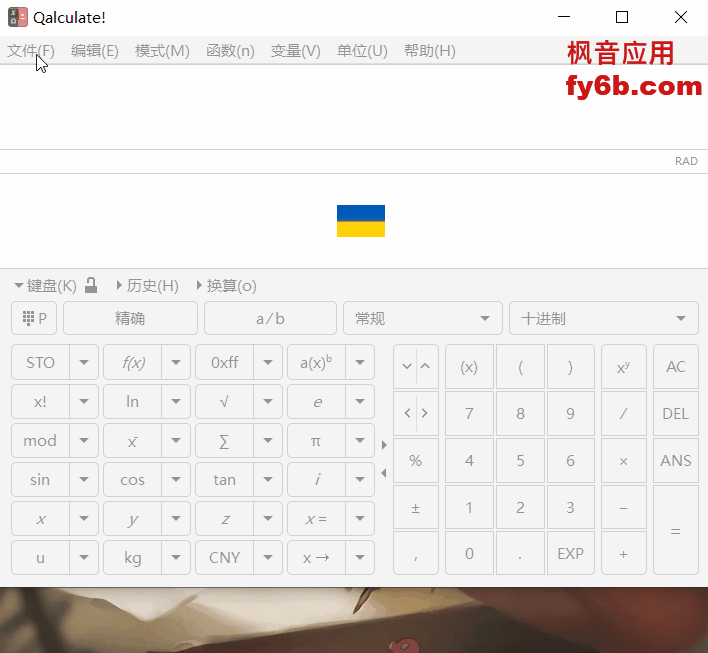This screenshot has width=708, height=653.
Task: Click the AC clear button
Action: pyautogui.click(x=675, y=366)
